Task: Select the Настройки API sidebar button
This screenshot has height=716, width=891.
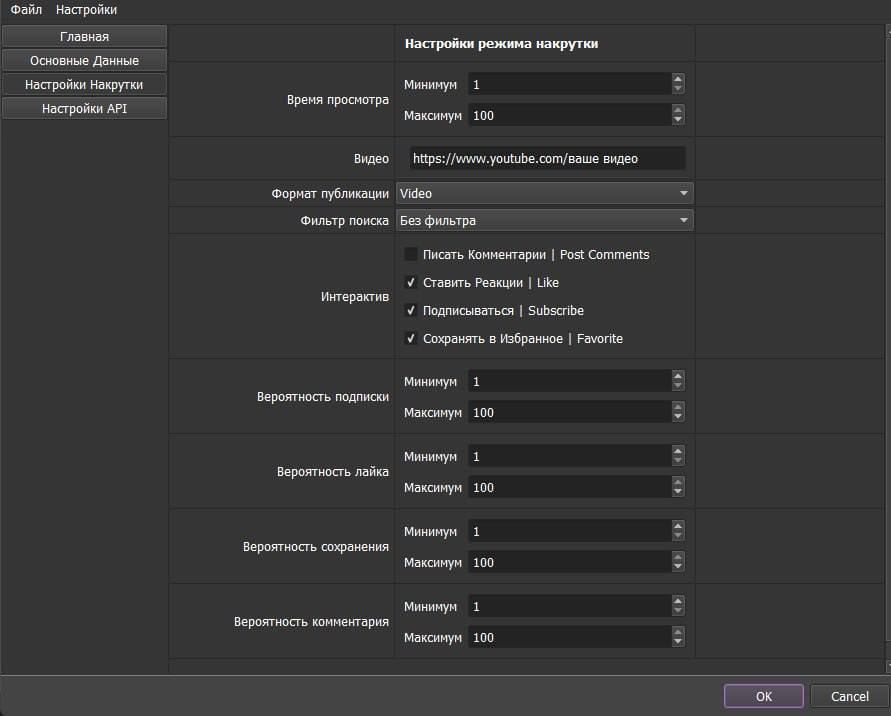Action: (84, 109)
